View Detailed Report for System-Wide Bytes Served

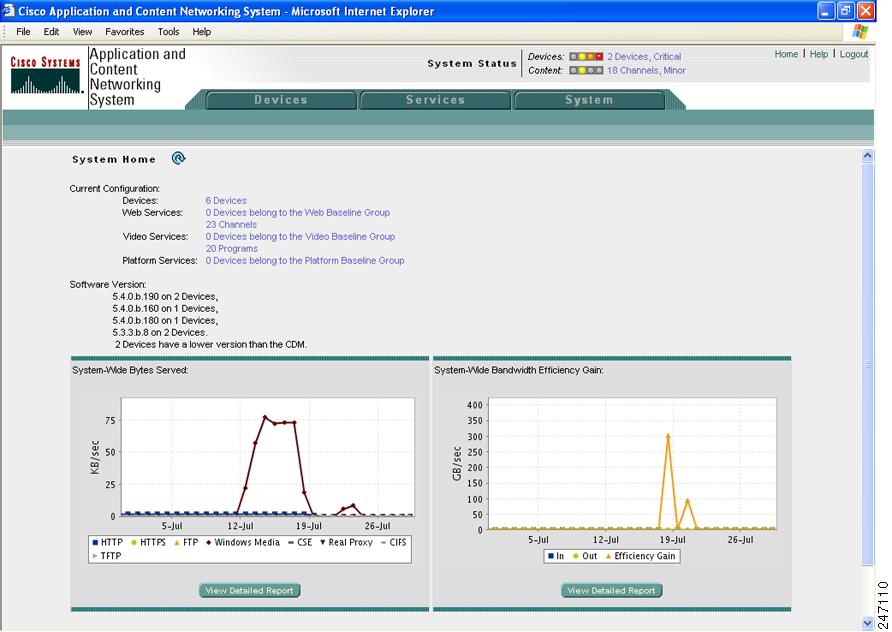click(x=249, y=590)
